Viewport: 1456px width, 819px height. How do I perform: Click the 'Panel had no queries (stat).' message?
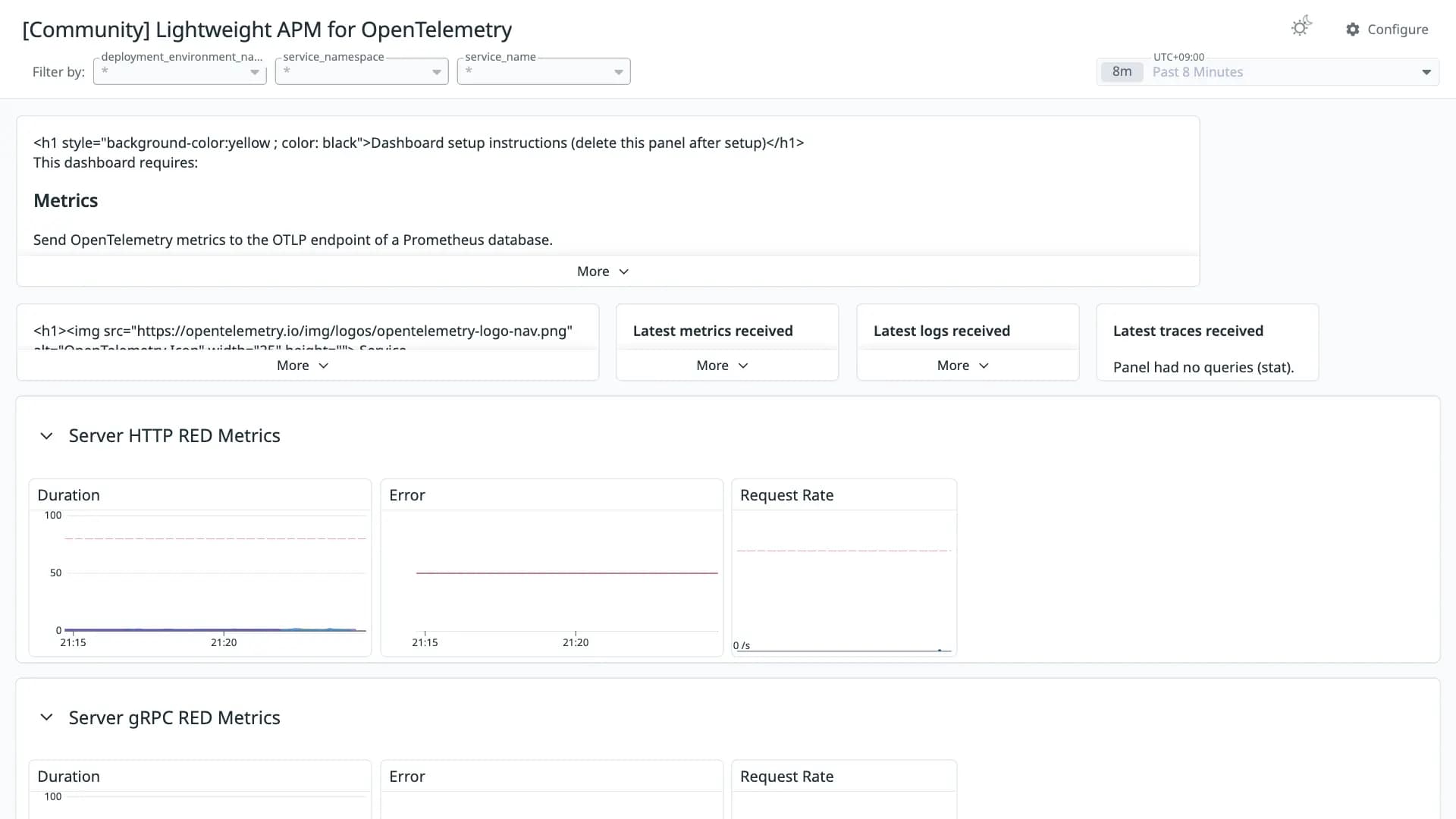1203,367
